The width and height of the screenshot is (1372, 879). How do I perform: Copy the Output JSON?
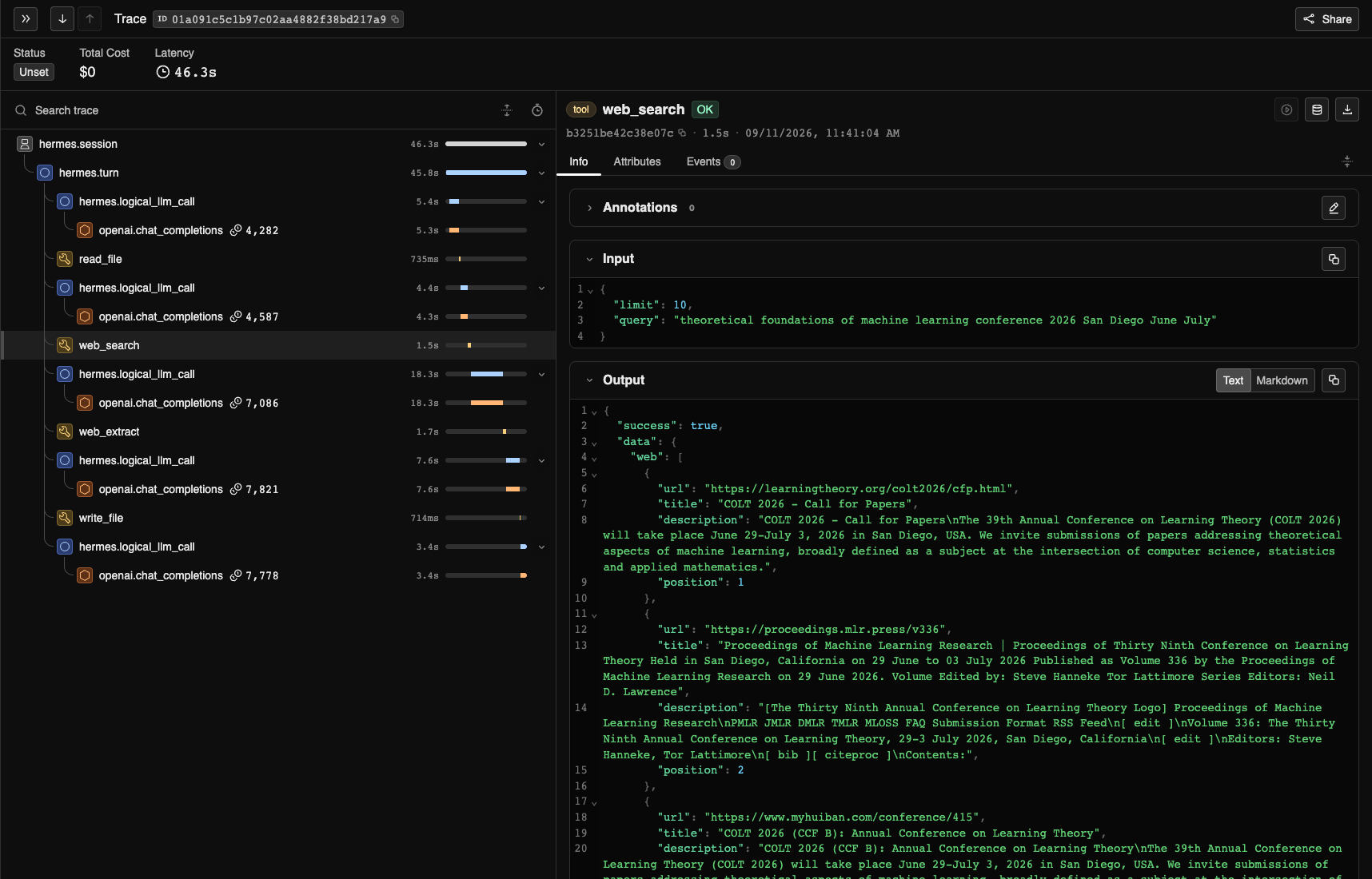1334,380
